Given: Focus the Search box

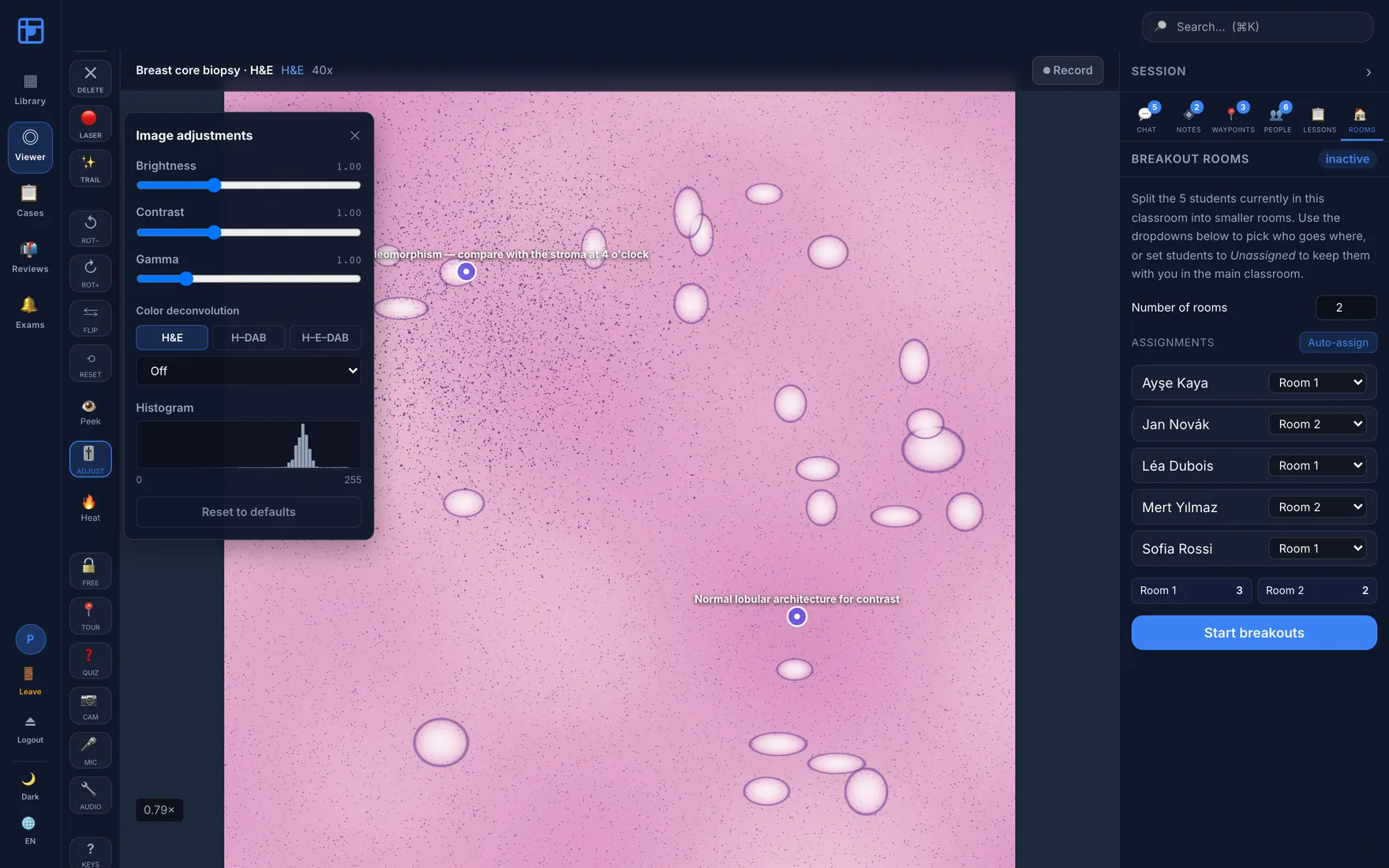Looking at the screenshot, I should 1257,27.
